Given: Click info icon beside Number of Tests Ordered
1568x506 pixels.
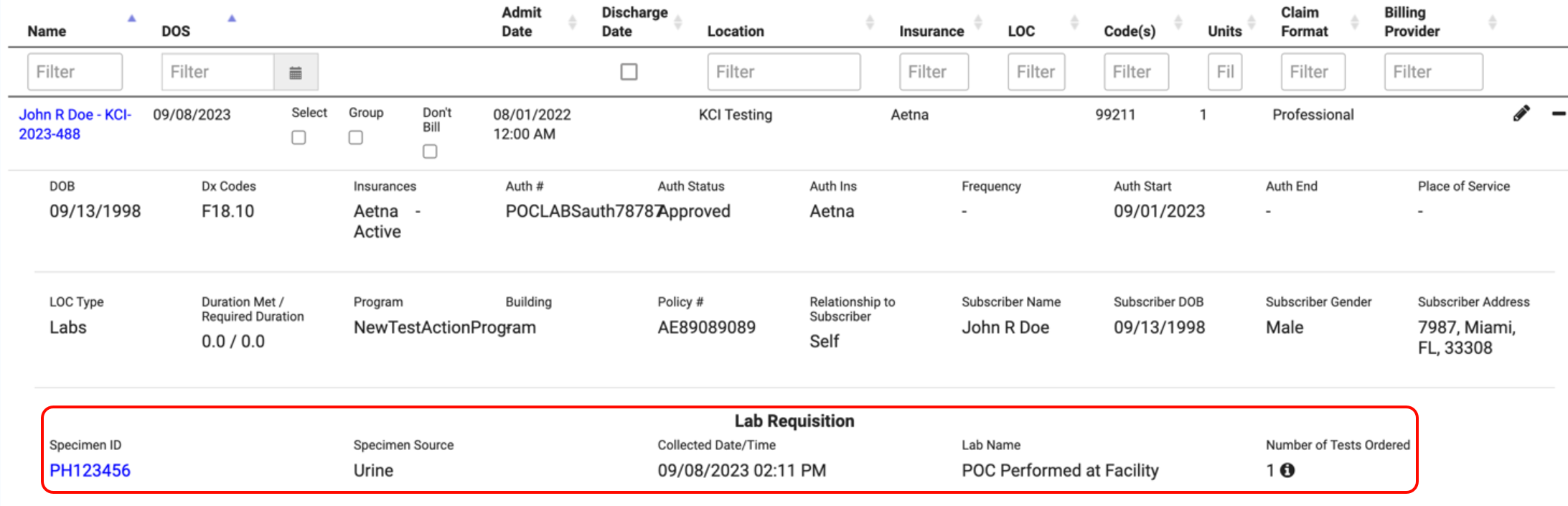Looking at the screenshot, I should [1287, 470].
